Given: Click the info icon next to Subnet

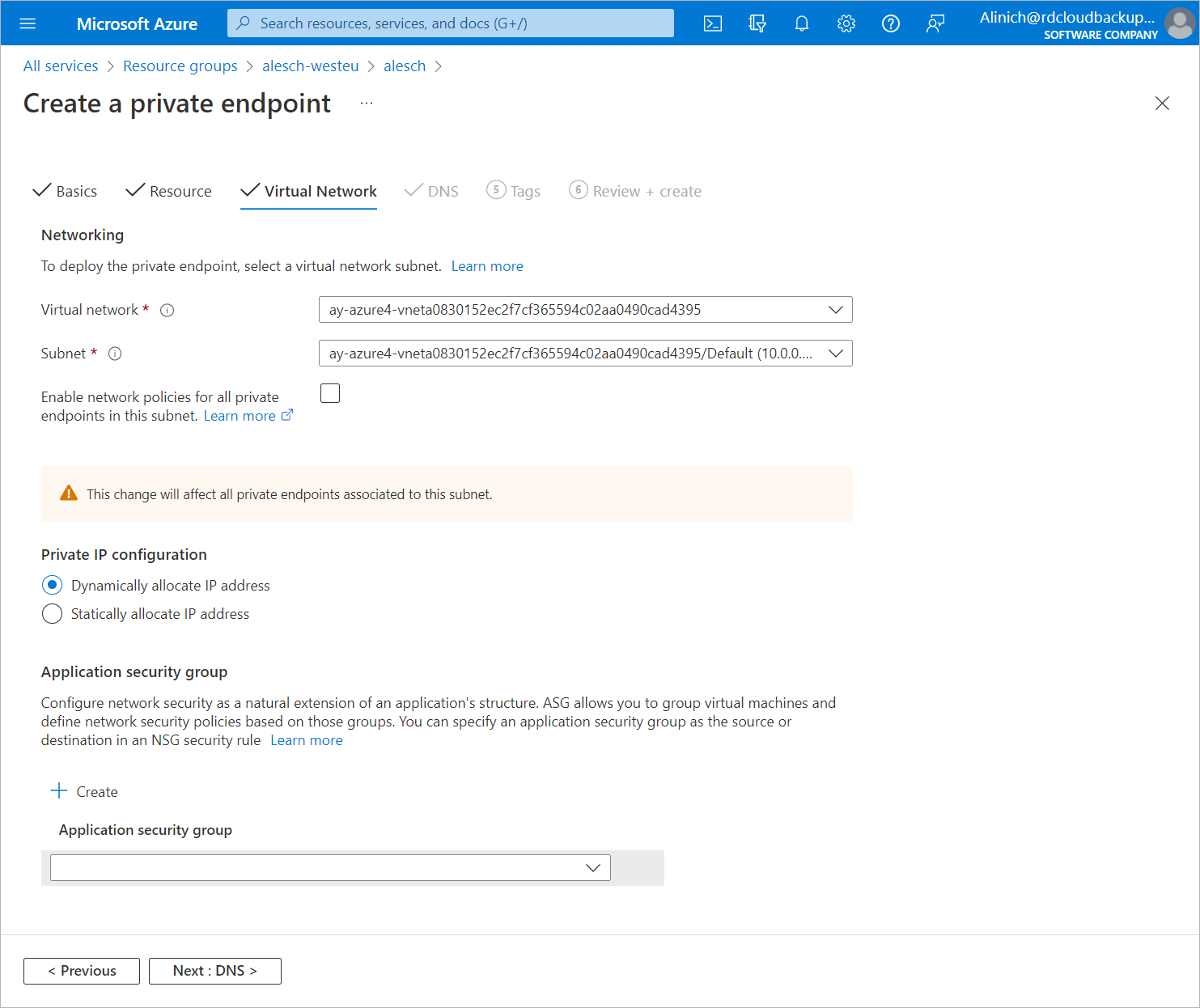Looking at the screenshot, I should 115,354.
